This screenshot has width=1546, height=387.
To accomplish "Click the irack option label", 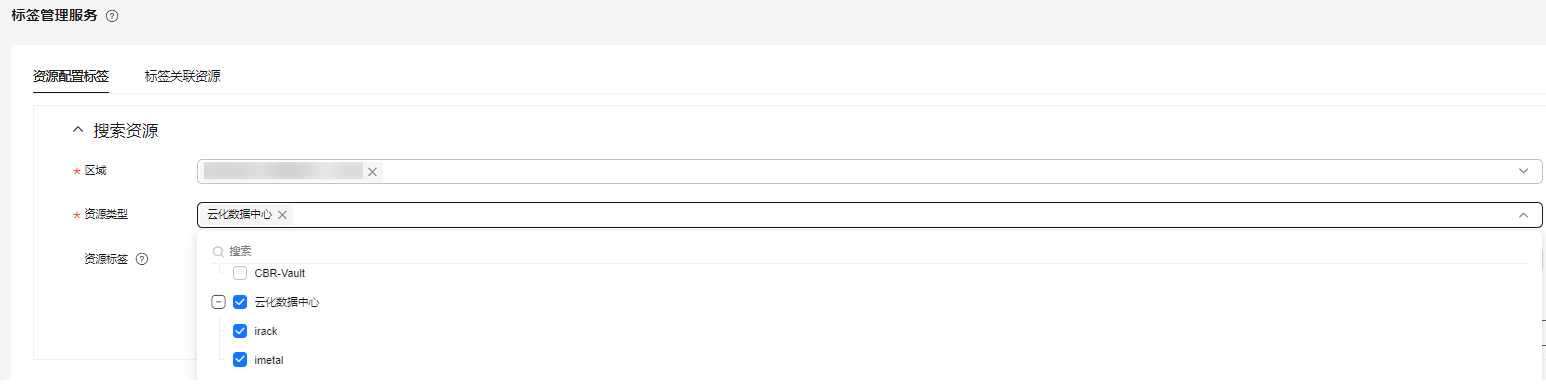I will [266, 331].
